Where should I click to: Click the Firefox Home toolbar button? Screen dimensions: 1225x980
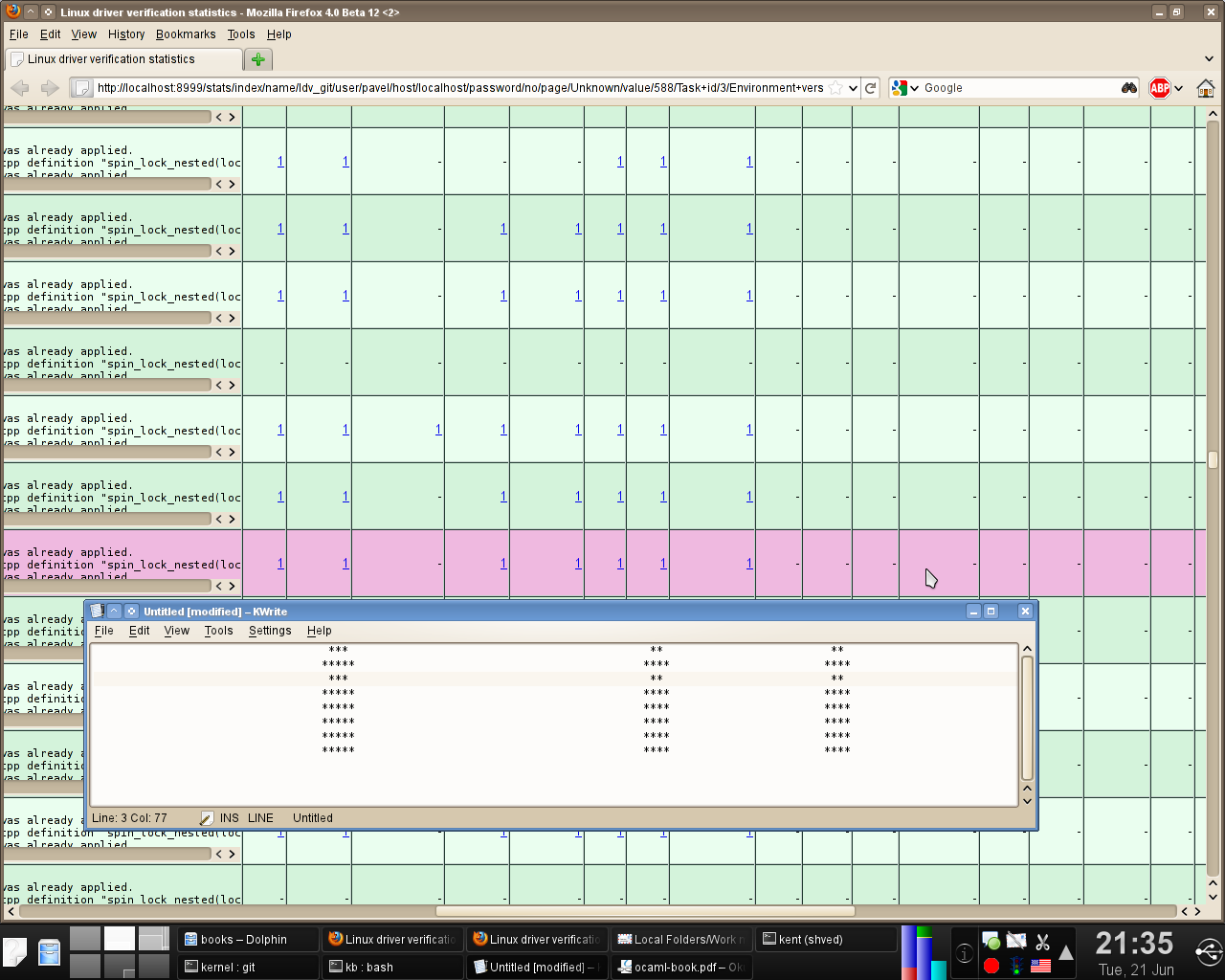click(1205, 88)
